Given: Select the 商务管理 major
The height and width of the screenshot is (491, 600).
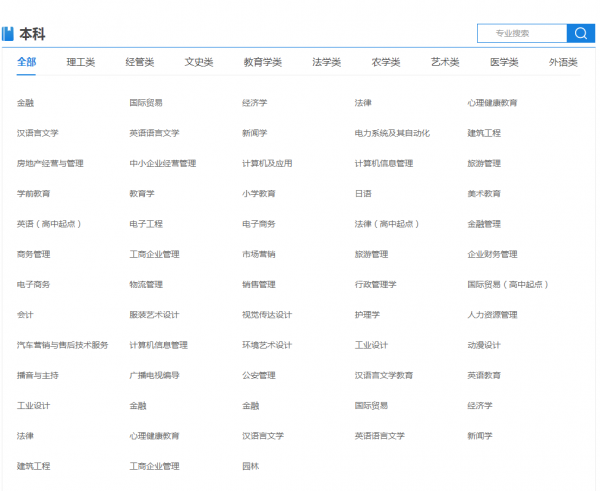Looking at the screenshot, I should [33, 254].
